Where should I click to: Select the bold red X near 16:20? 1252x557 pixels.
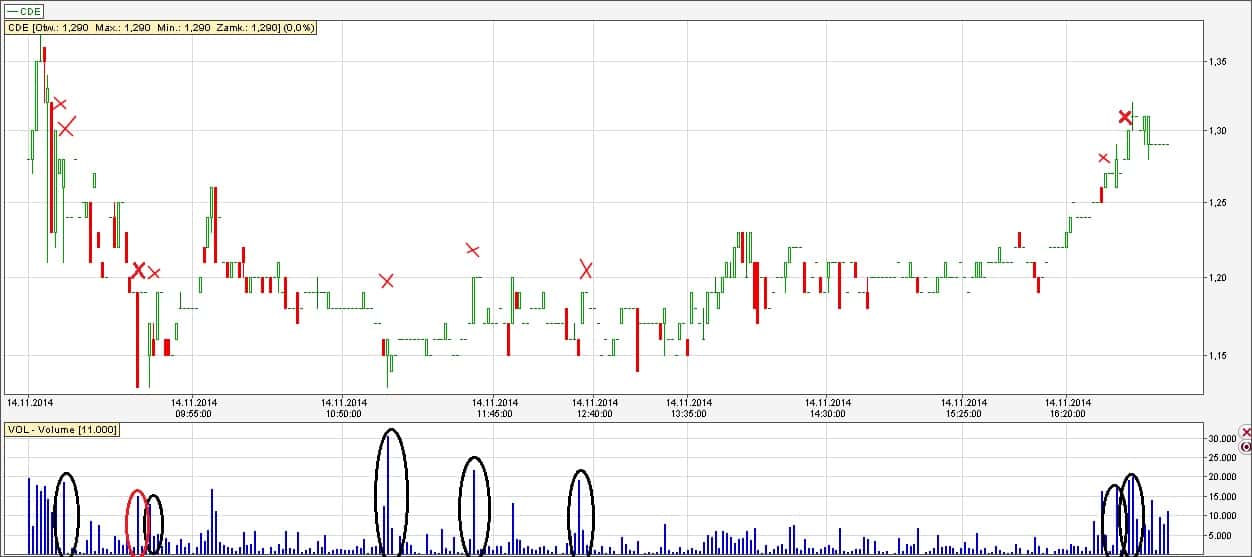(1125, 117)
